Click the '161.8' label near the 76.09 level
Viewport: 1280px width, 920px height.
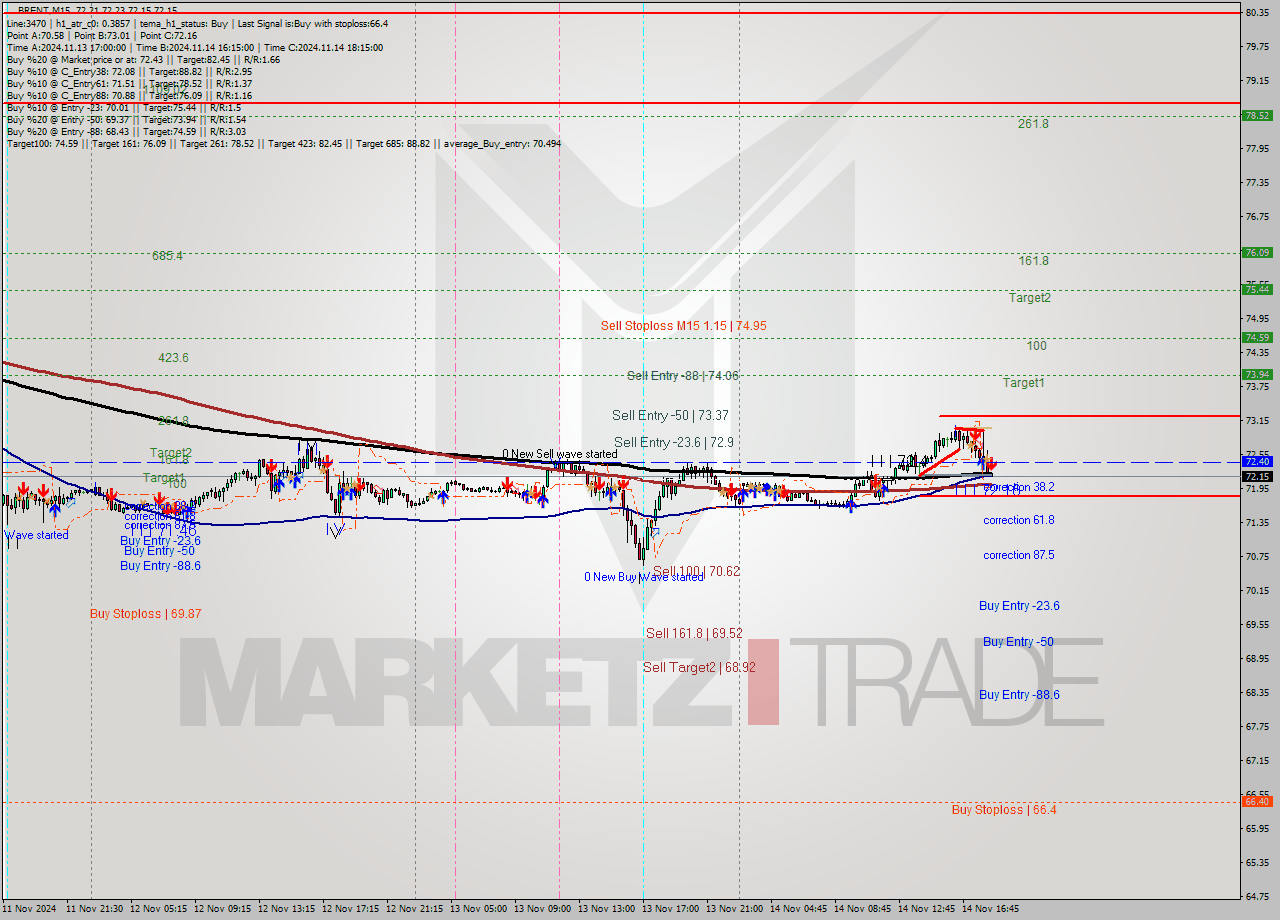(1033, 261)
